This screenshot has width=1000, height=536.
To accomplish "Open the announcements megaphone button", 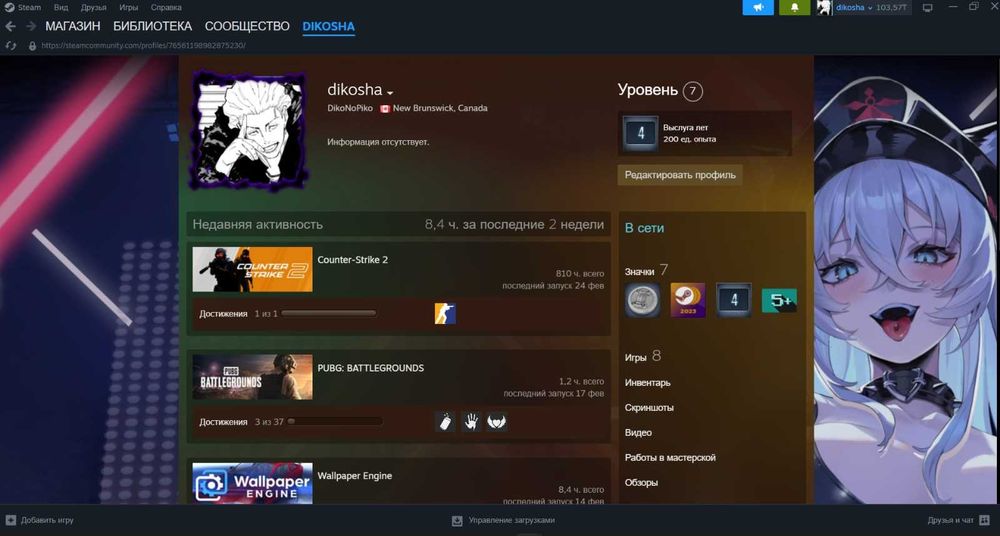I will coord(758,8).
